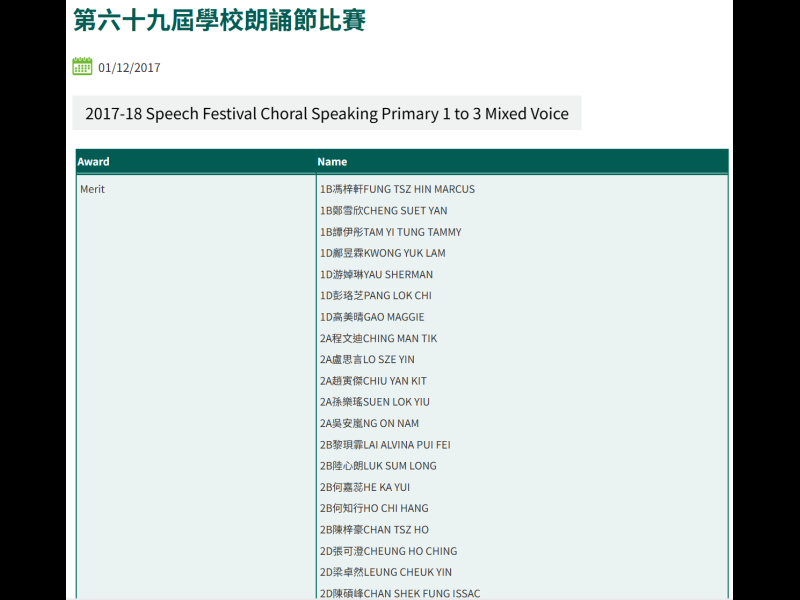
Task: Click the page title 第六十九屆學校朗誦節比賽
Action: point(219,18)
